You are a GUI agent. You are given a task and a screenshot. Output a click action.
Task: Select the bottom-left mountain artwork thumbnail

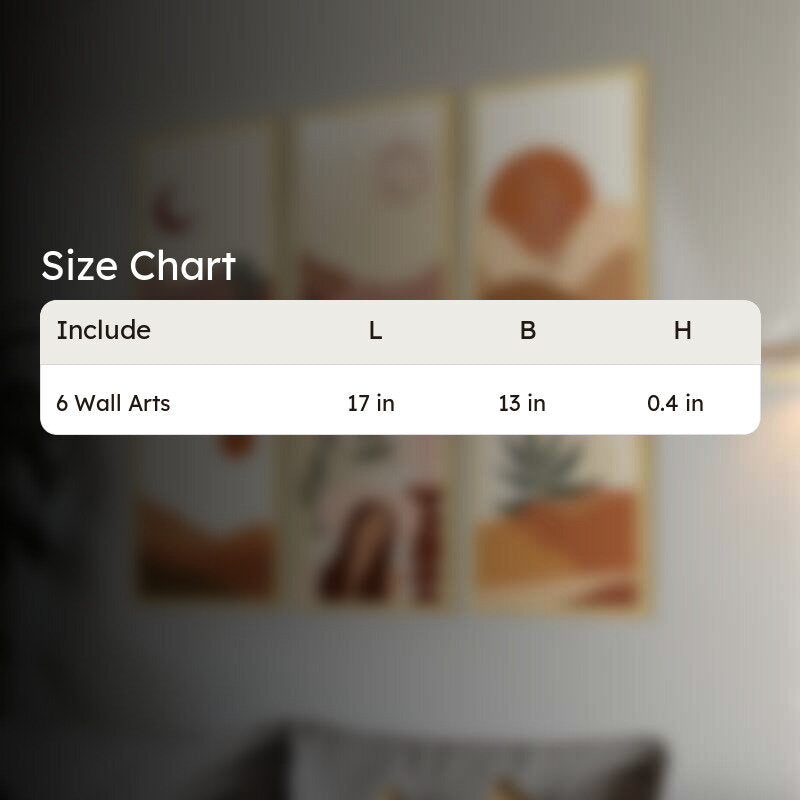click(x=205, y=516)
